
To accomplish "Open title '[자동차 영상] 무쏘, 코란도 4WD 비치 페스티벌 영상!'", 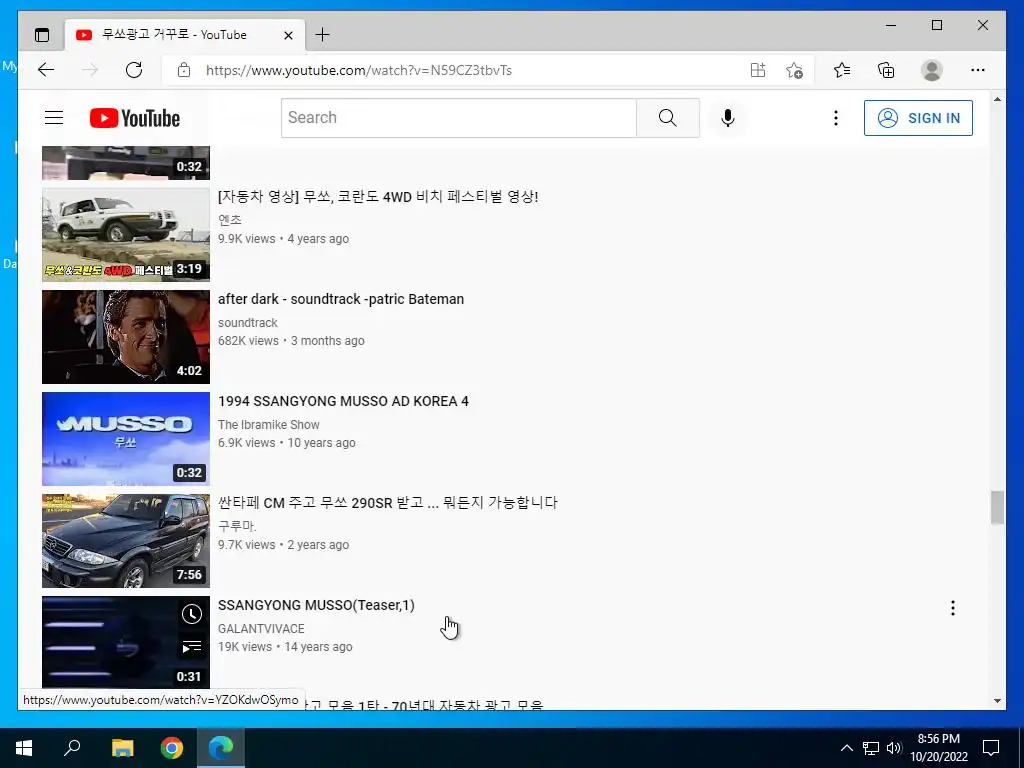I will [x=378, y=197].
